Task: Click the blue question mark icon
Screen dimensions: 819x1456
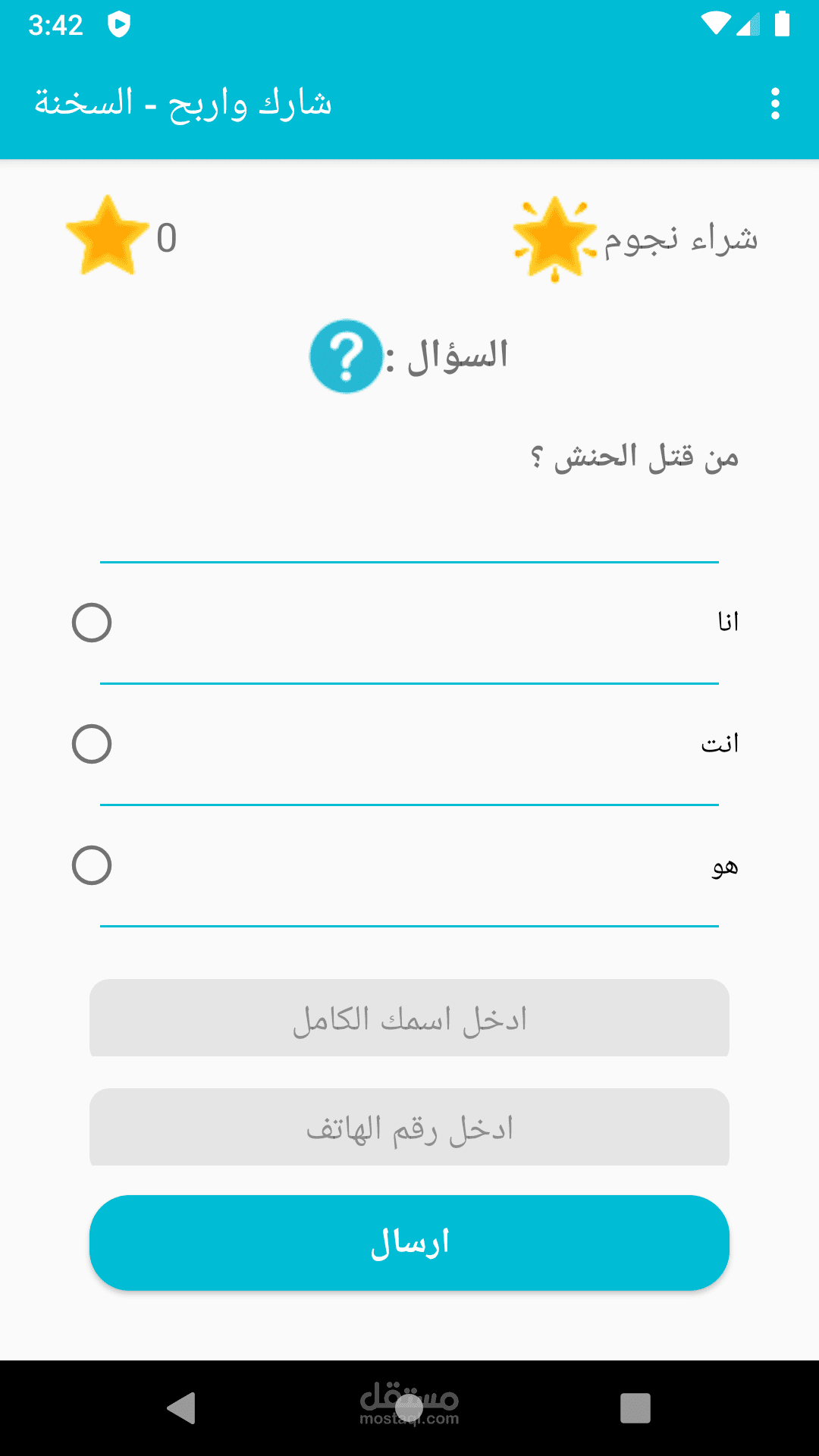Action: [x=346, y=356]
